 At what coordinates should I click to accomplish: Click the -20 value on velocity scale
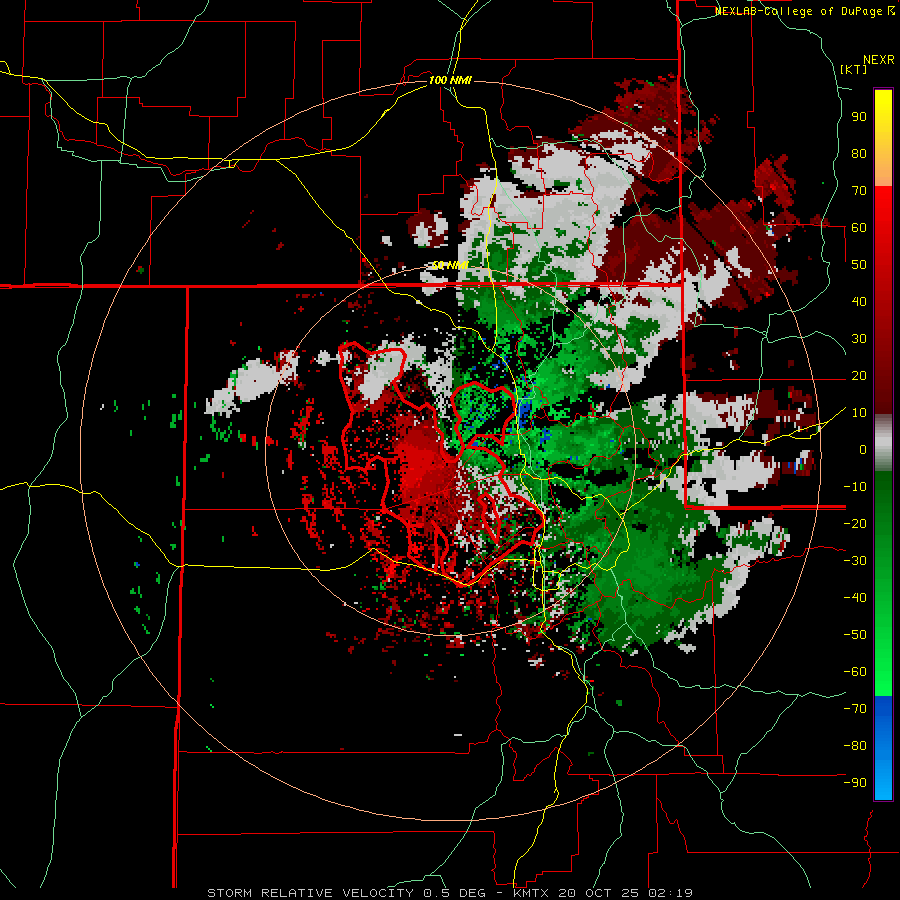coord(855,523)
